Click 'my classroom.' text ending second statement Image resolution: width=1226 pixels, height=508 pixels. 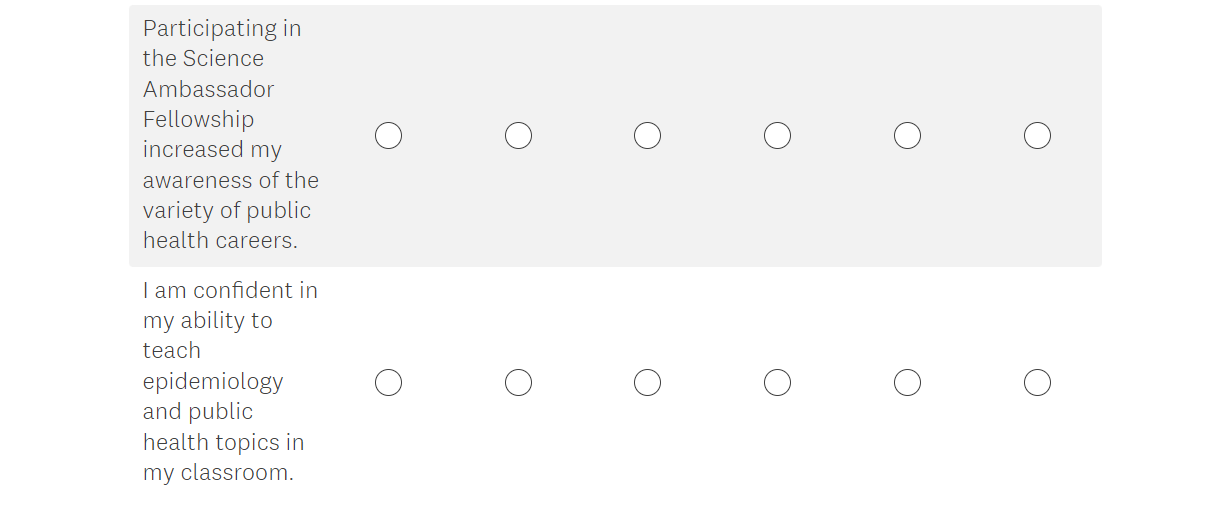click(218, 472)
